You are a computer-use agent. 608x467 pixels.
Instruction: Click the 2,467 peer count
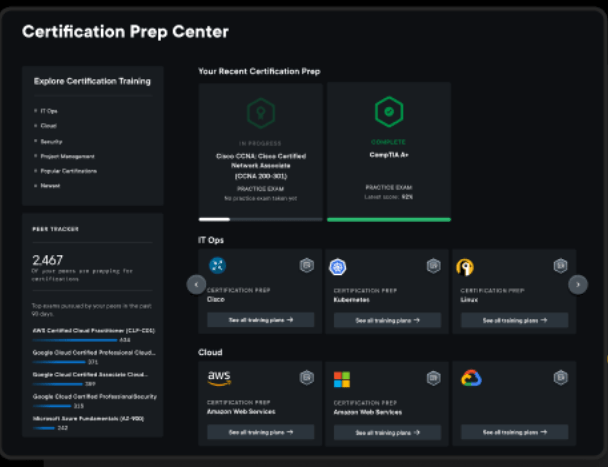tap(47, 260)
